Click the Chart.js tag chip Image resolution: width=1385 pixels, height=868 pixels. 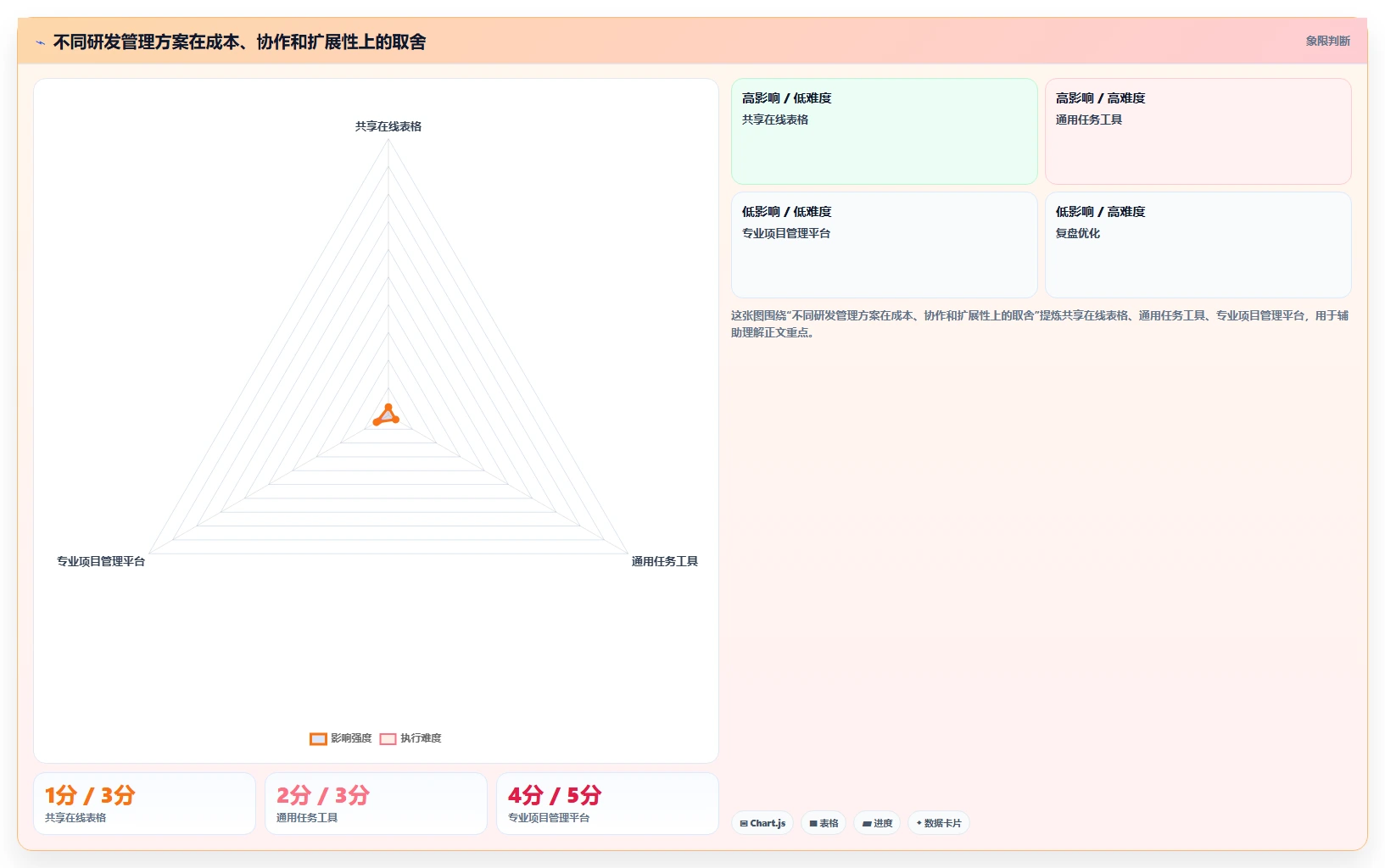[x=762, y=823]
